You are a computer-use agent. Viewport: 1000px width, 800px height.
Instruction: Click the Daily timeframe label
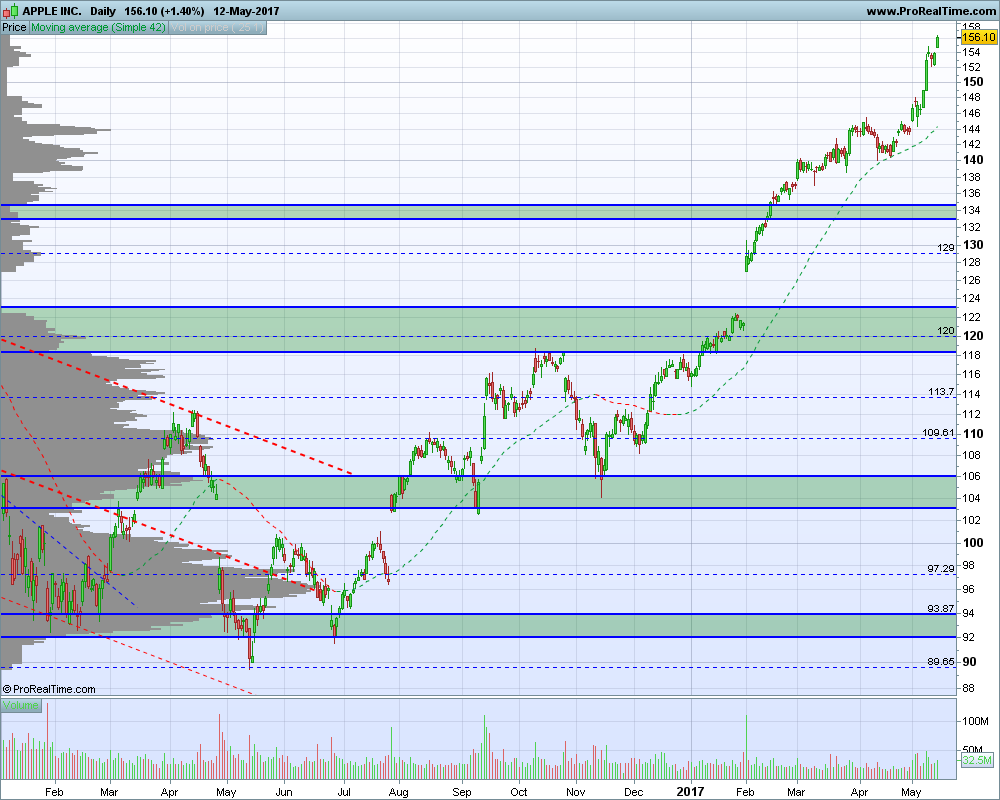pyautogui.click(x=103, y=11)
